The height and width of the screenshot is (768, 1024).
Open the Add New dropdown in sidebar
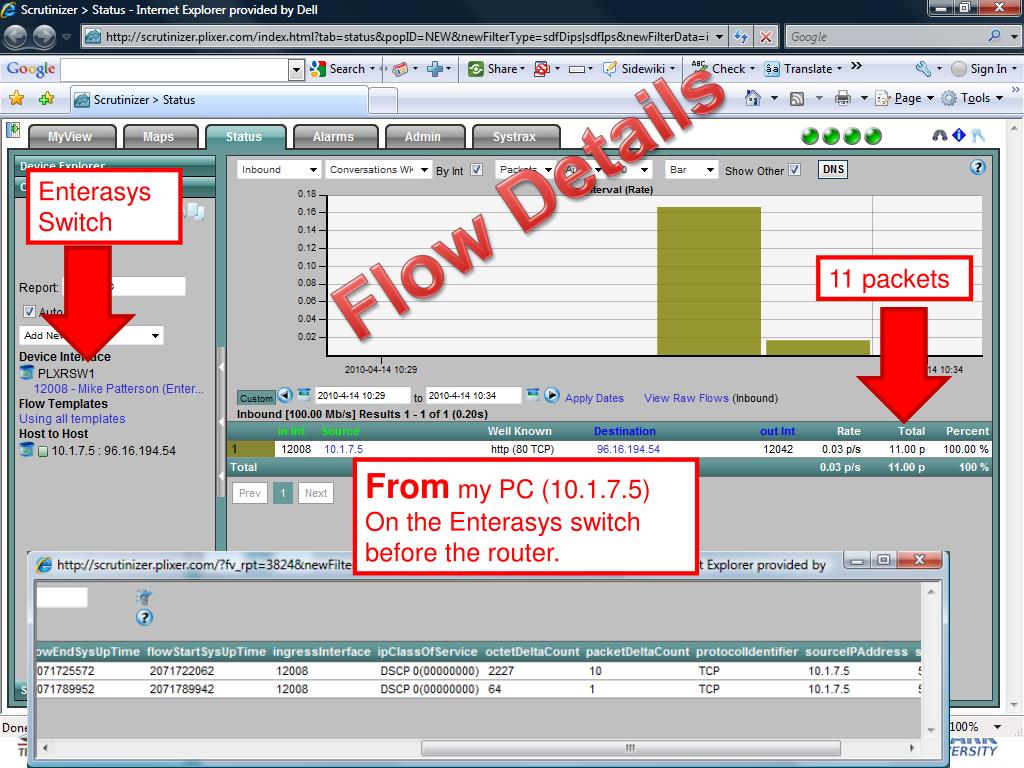91,335
